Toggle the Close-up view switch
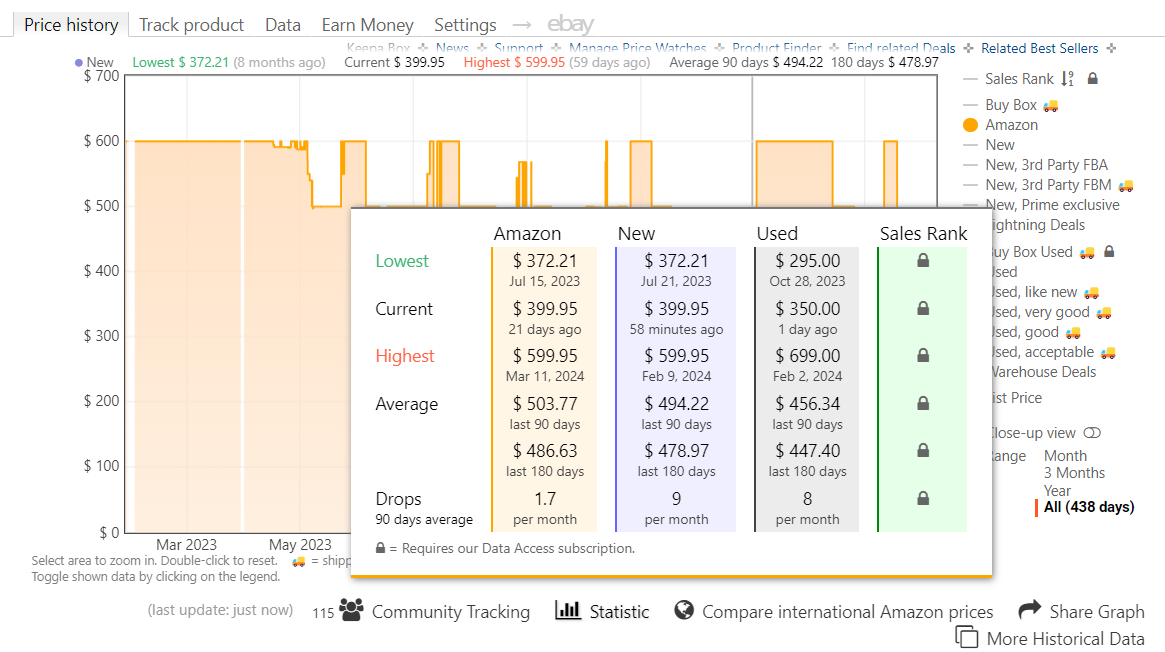Viewport: 1165px width, 652px height. pyautogui.click(x=1092, y=433)
